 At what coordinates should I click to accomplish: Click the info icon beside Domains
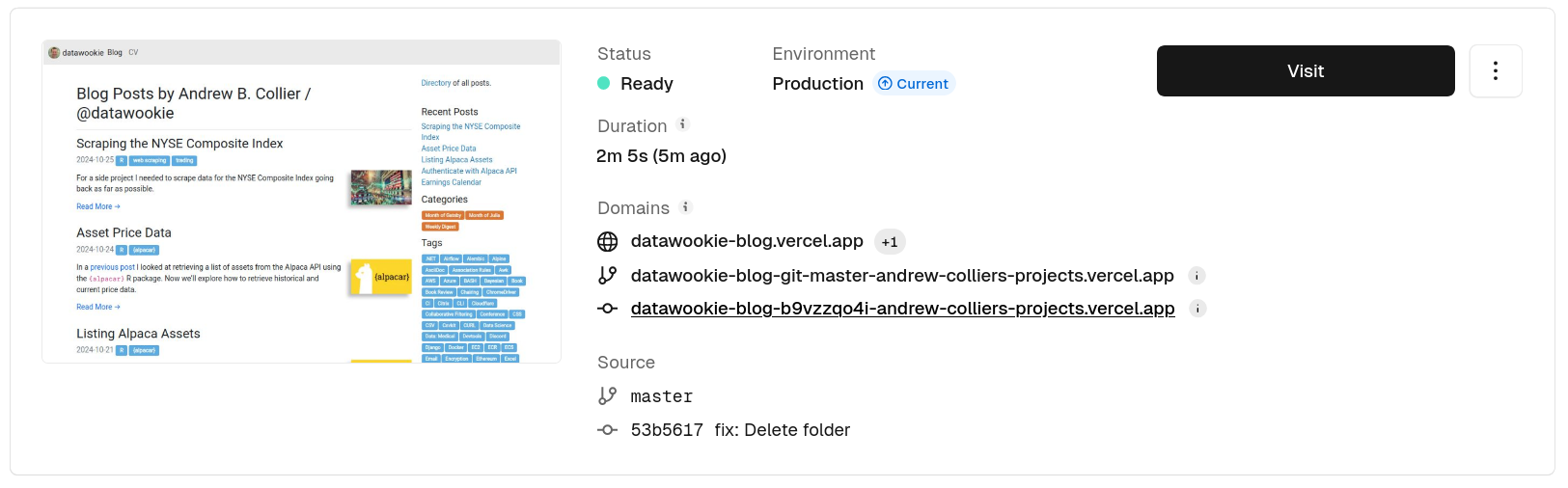tap(685, 207)
